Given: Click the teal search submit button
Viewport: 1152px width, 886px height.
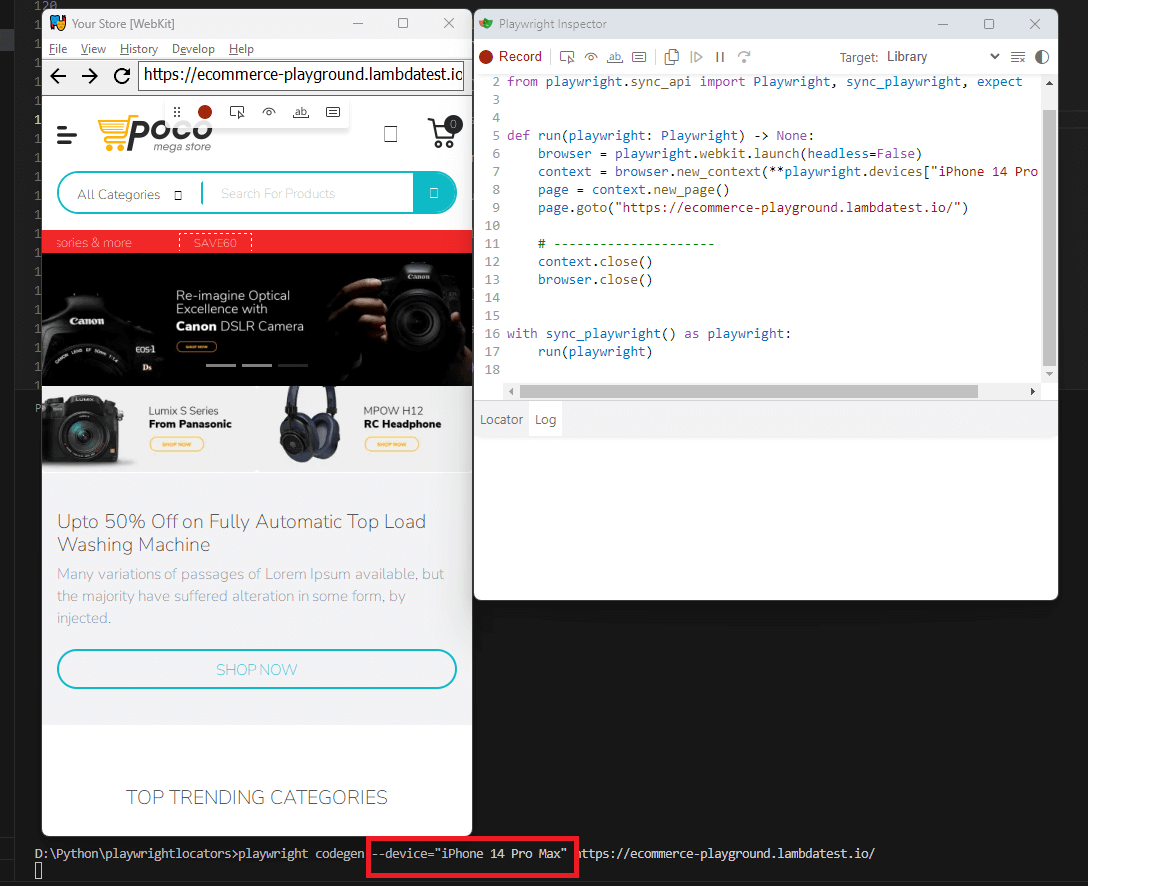Looking at the screenshot, I should (434, 193).
